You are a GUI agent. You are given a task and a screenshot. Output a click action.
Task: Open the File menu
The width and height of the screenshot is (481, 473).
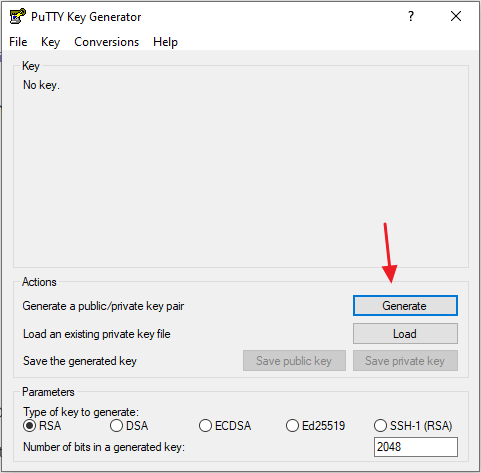point(18,42)
